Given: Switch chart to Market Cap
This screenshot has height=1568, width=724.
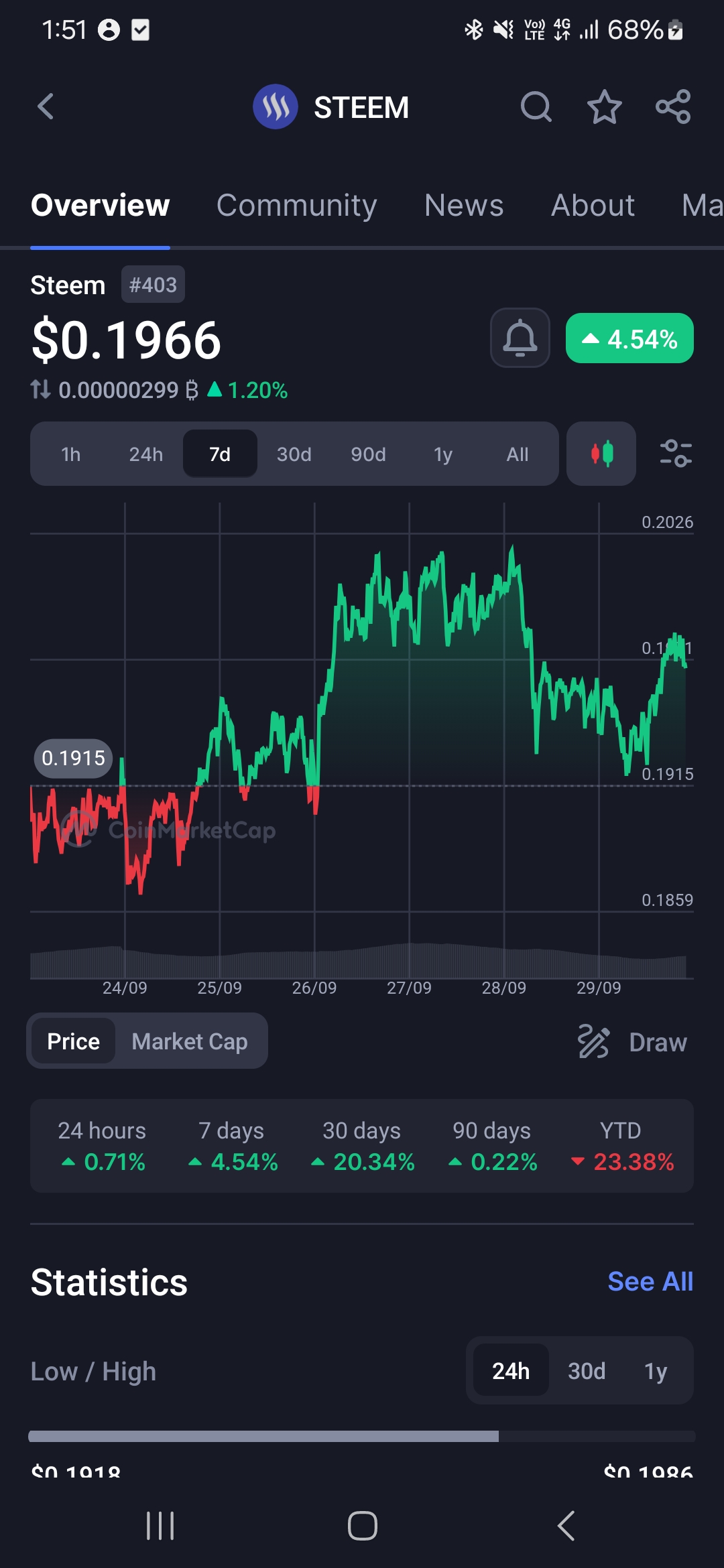Looking at the screenshot, I should (x=190, y=1041).
